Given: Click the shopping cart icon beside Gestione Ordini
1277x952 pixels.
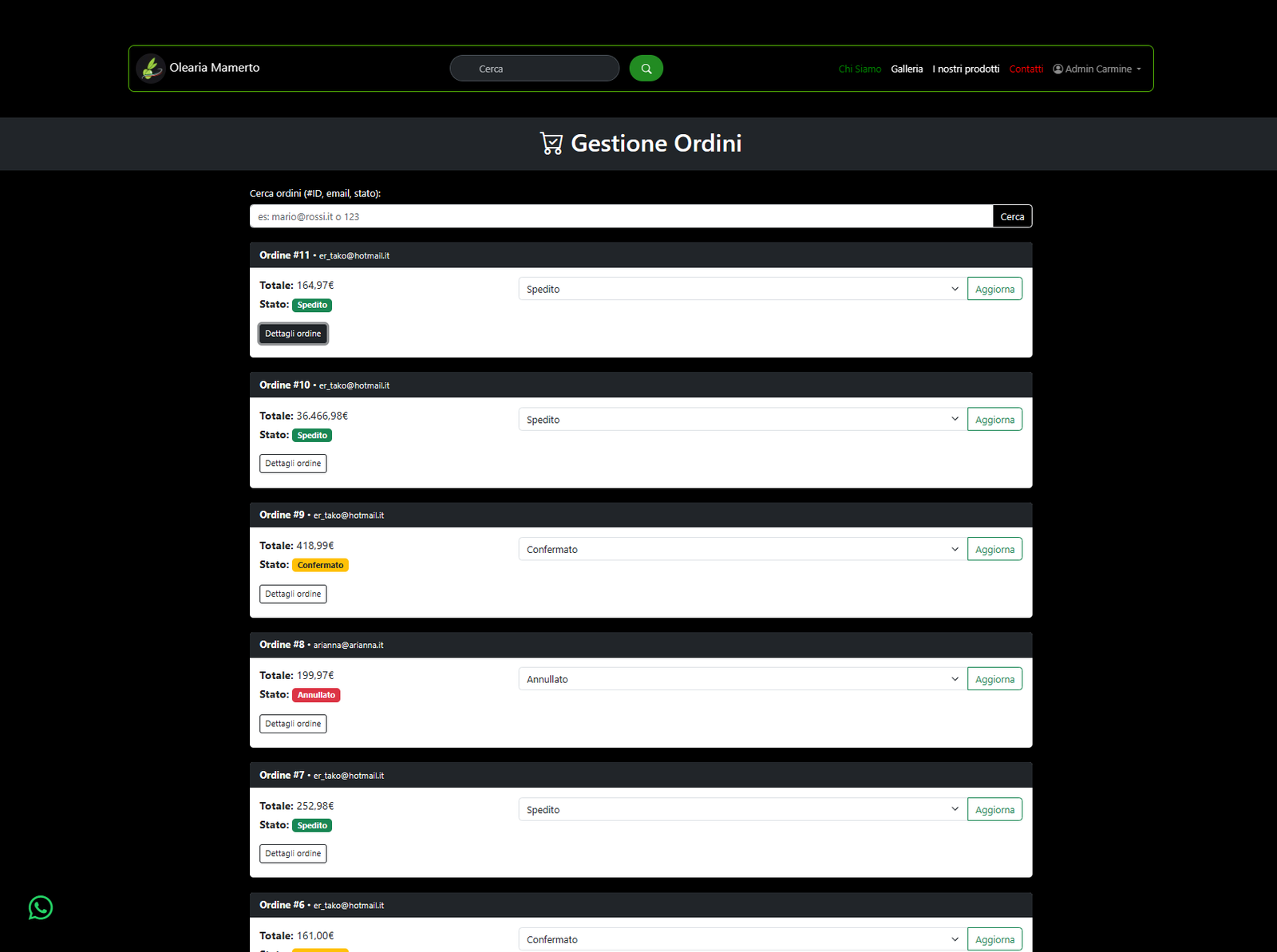Looking at the screenshot, I should [551, 143].
